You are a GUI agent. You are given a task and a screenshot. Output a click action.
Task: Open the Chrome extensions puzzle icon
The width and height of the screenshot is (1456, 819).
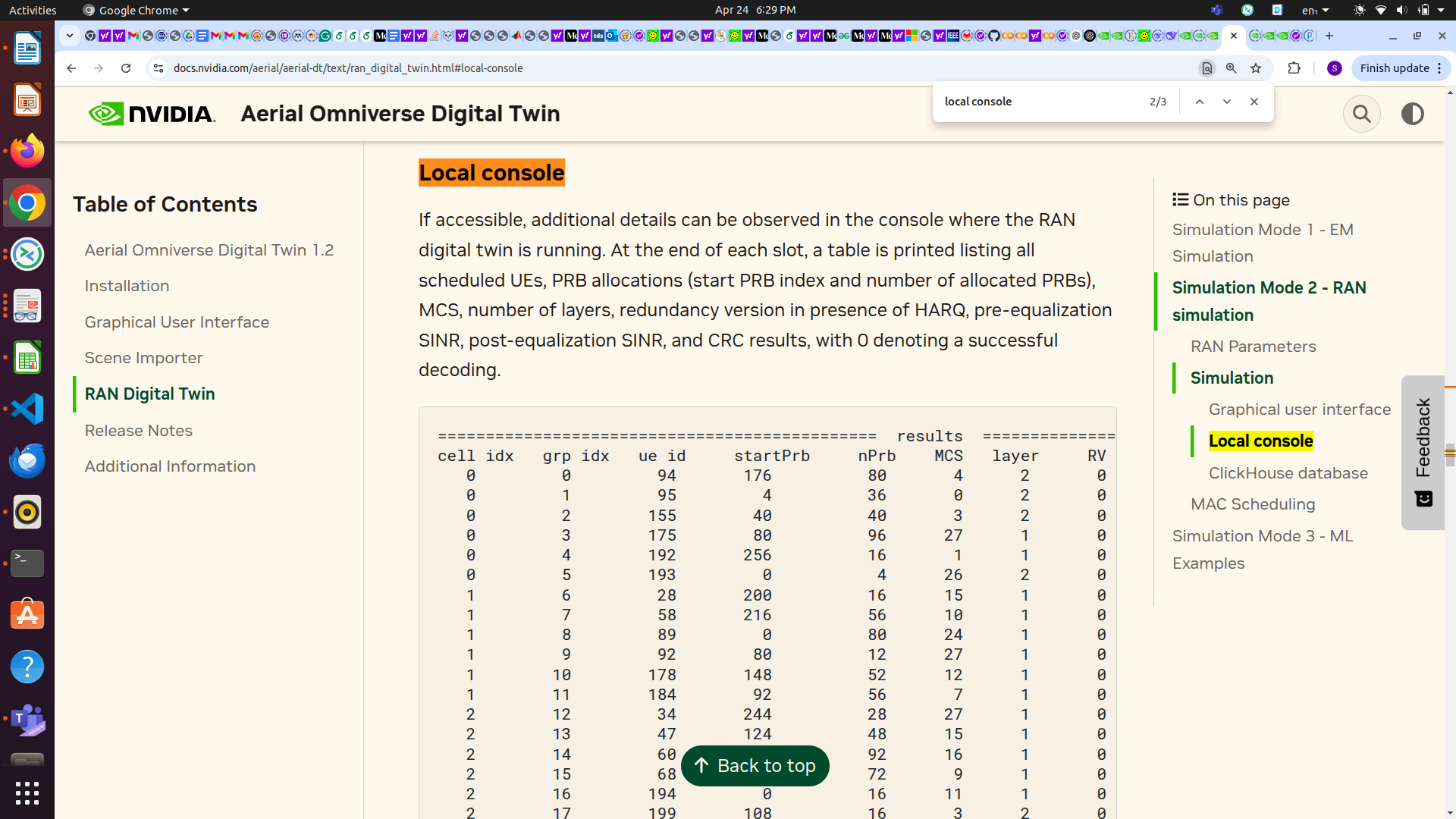click(x=1294, y=68)
